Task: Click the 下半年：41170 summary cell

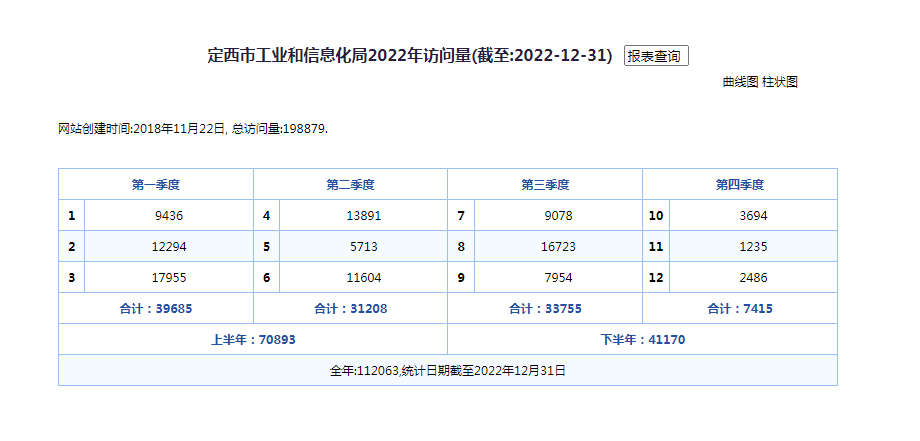Action: pyautogui.click(x=642, y=339)
